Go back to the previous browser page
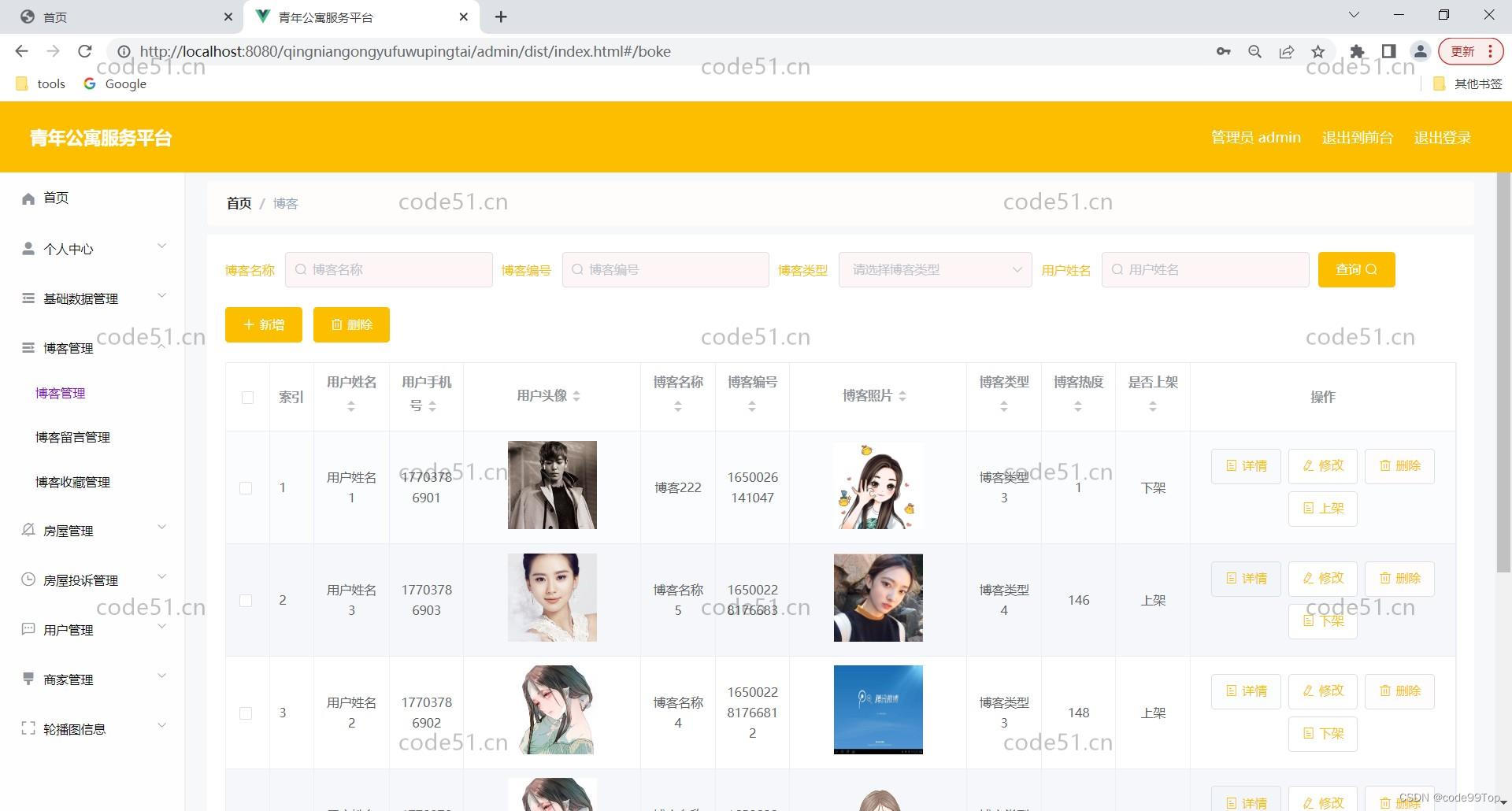Screen dimensions: 1512x811 (x=21, y=51)
